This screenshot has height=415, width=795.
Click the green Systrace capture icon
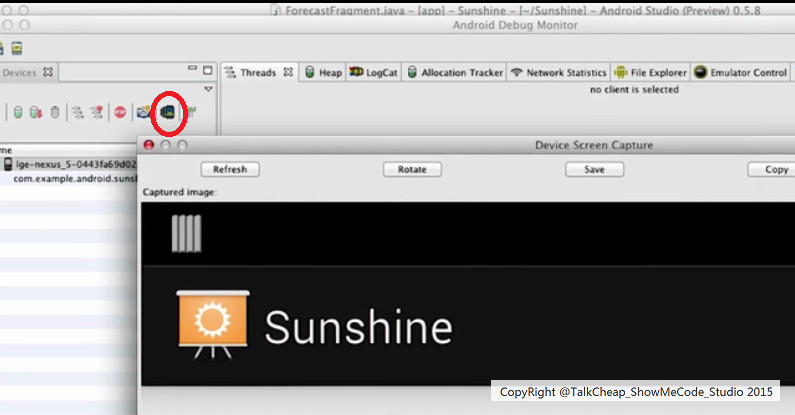pyautogui.click(x=192, y=112)
